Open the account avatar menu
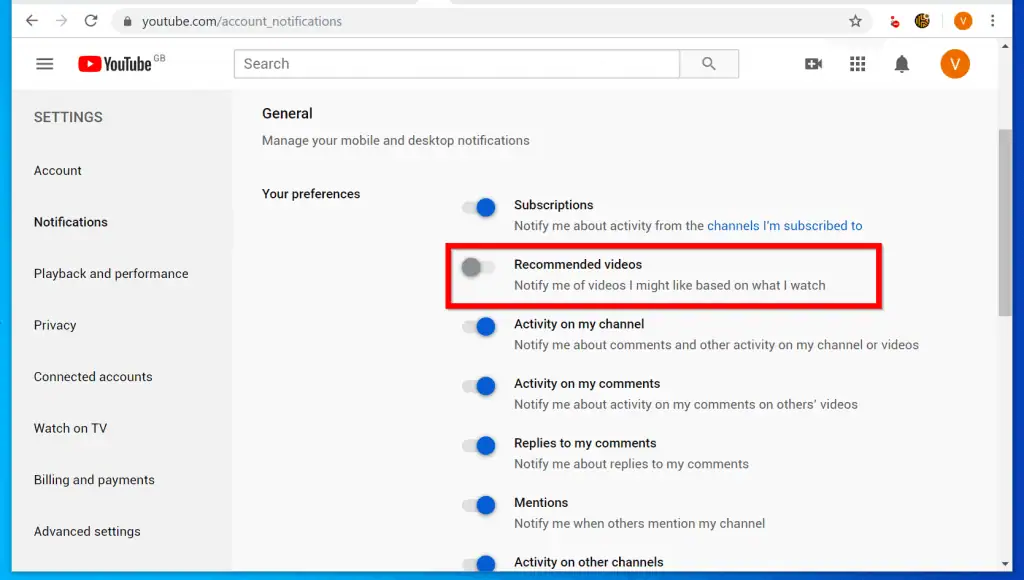The height and width of the screenshot is (580, 1024). tap(955, 63)
